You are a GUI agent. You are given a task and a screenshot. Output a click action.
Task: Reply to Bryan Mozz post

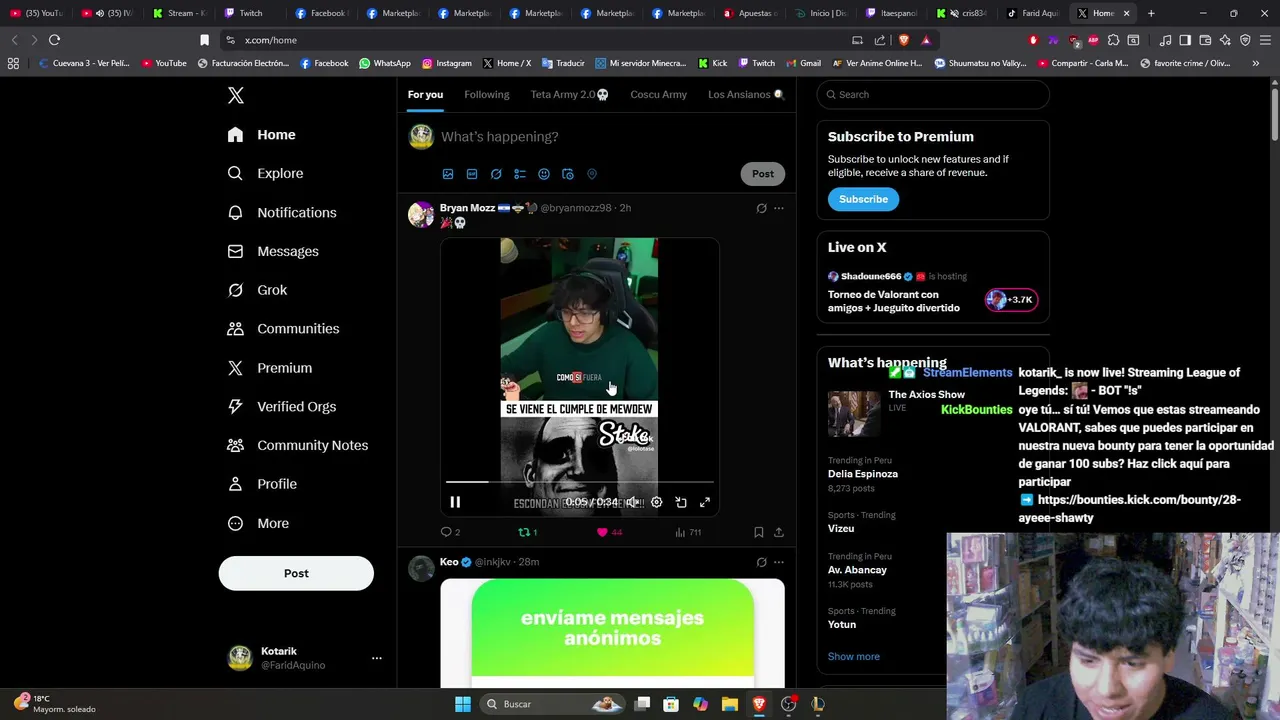pyautogui.click(x=450, y=532)
